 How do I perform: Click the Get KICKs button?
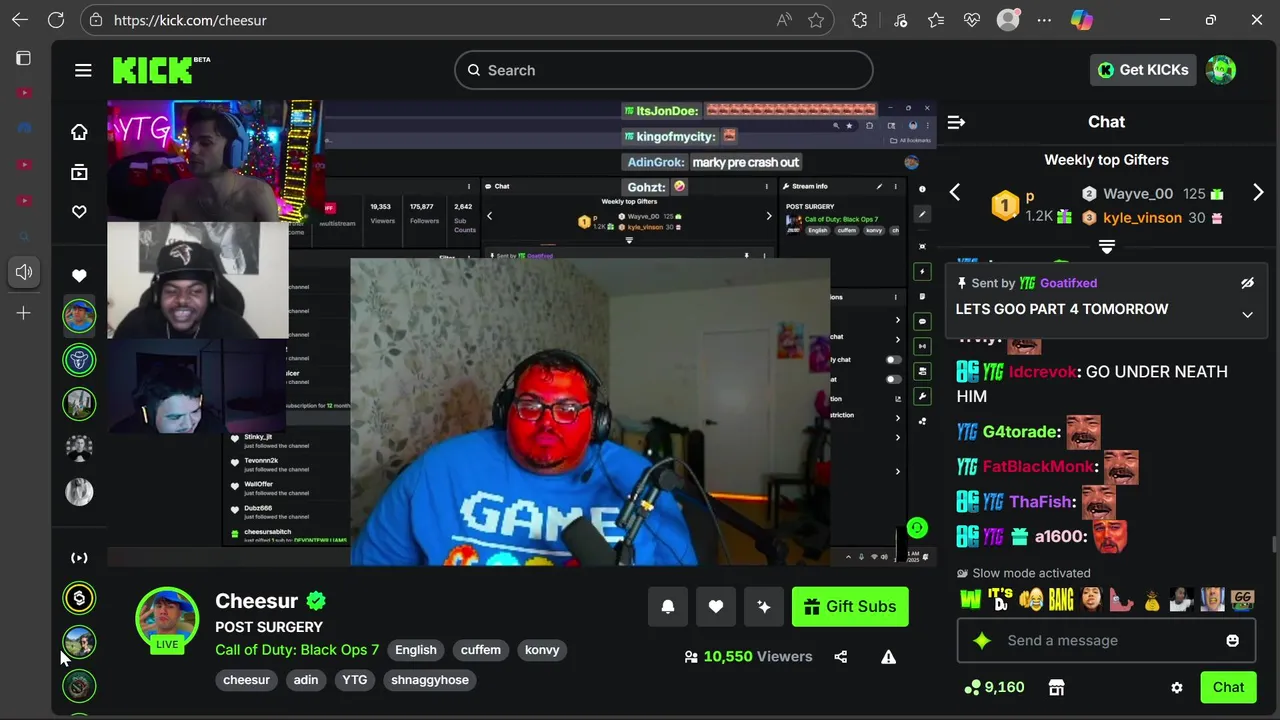(1143, 70)
